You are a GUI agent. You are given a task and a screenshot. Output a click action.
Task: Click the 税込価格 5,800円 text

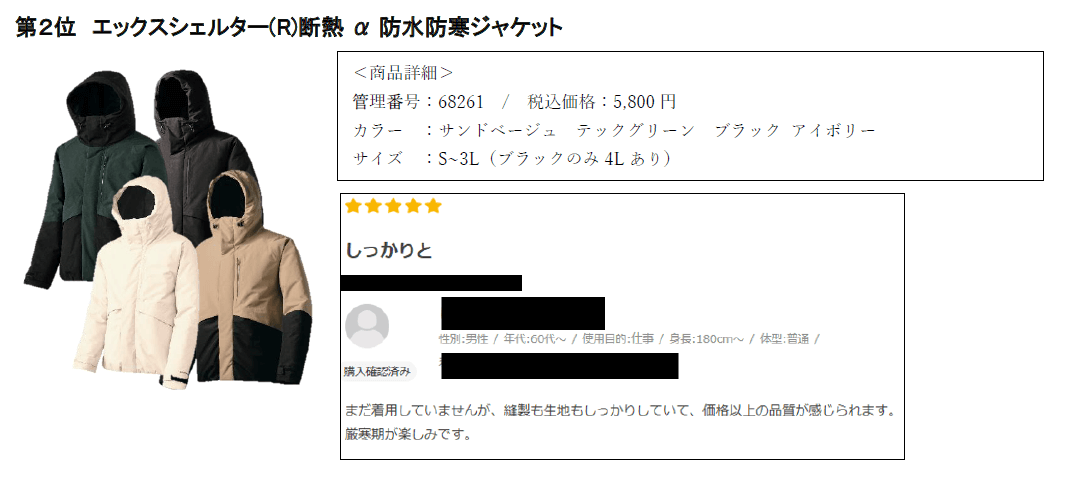(x=602, y=102)
